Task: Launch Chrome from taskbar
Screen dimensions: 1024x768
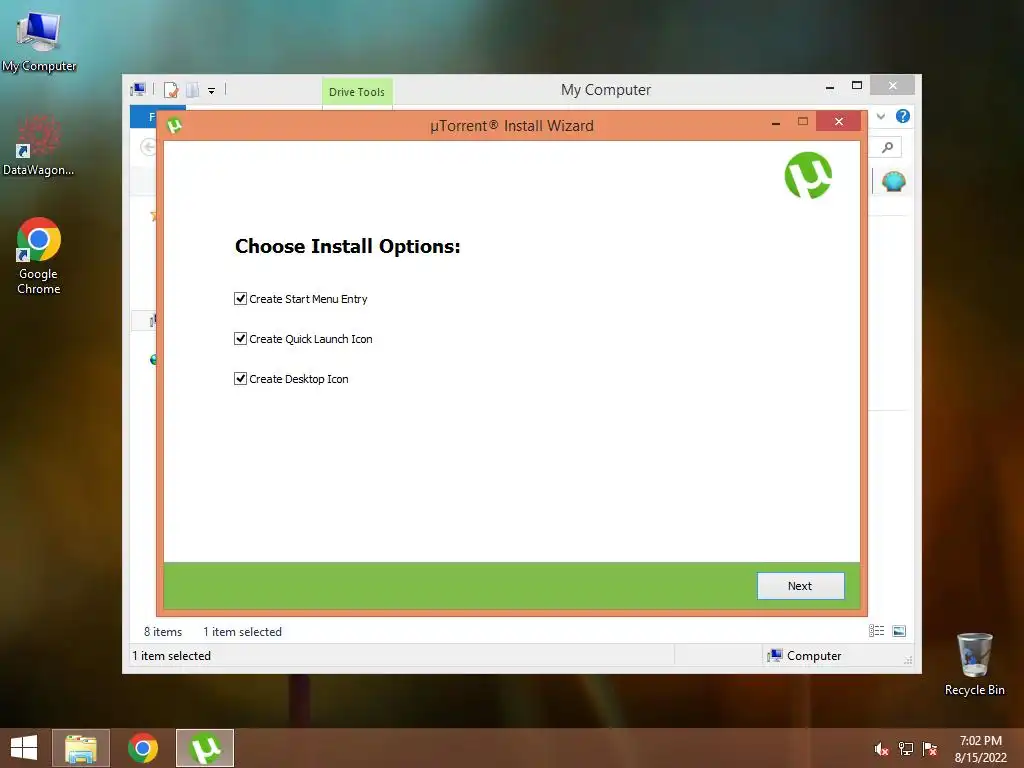Action: (x=143, y=748)
